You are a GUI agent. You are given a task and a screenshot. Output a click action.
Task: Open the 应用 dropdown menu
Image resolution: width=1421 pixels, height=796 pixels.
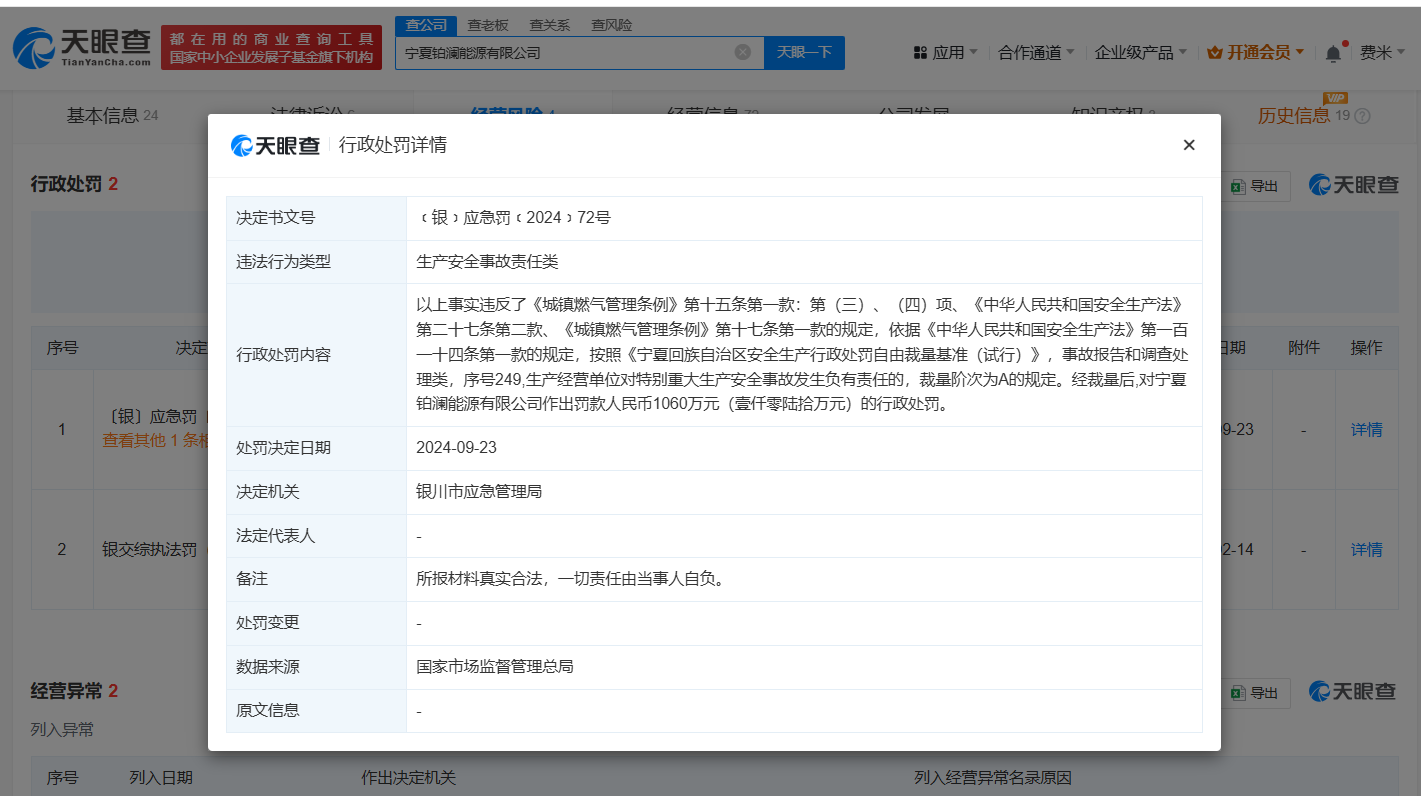click(946, 52)
